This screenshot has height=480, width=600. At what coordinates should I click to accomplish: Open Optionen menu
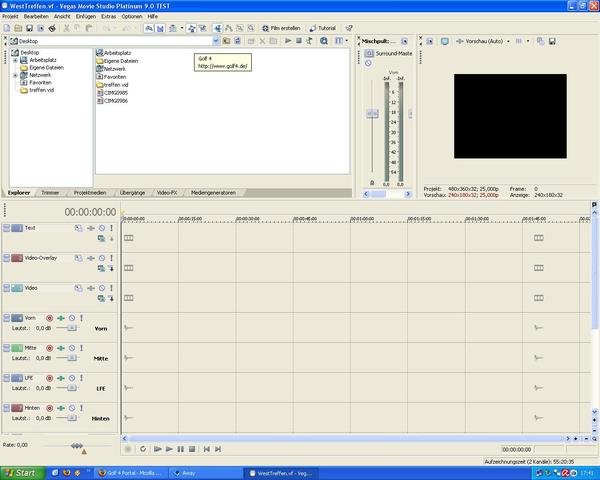point(132,16)
